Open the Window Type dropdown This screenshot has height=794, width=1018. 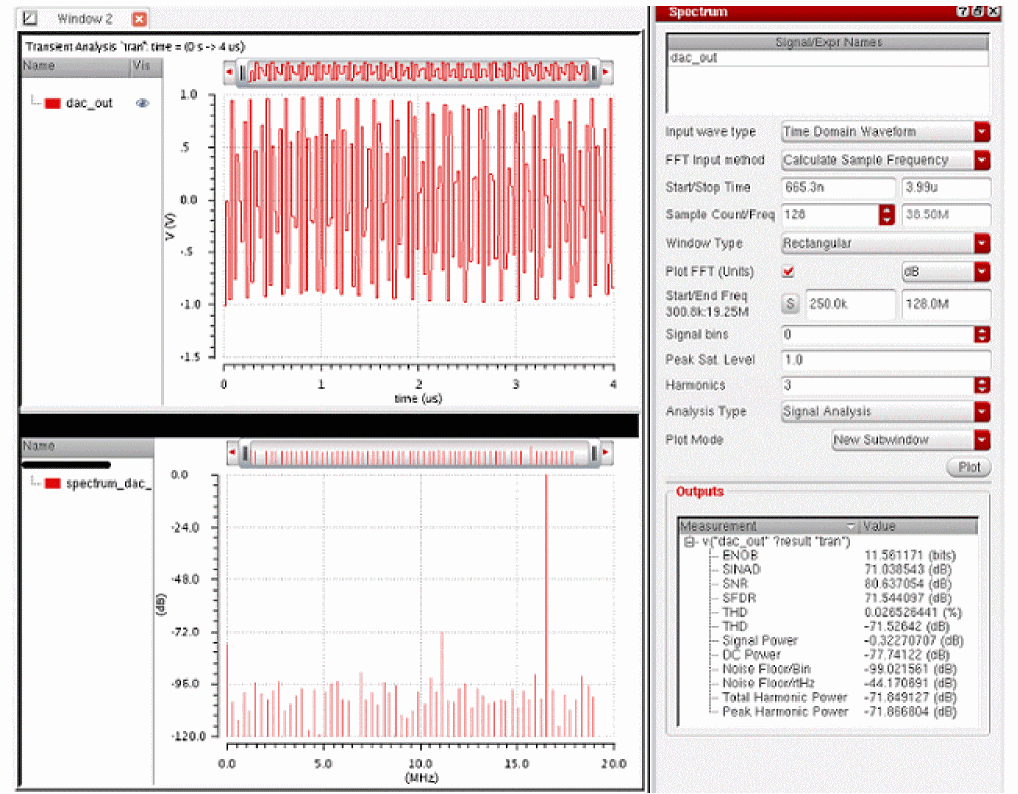coord(982,243)
